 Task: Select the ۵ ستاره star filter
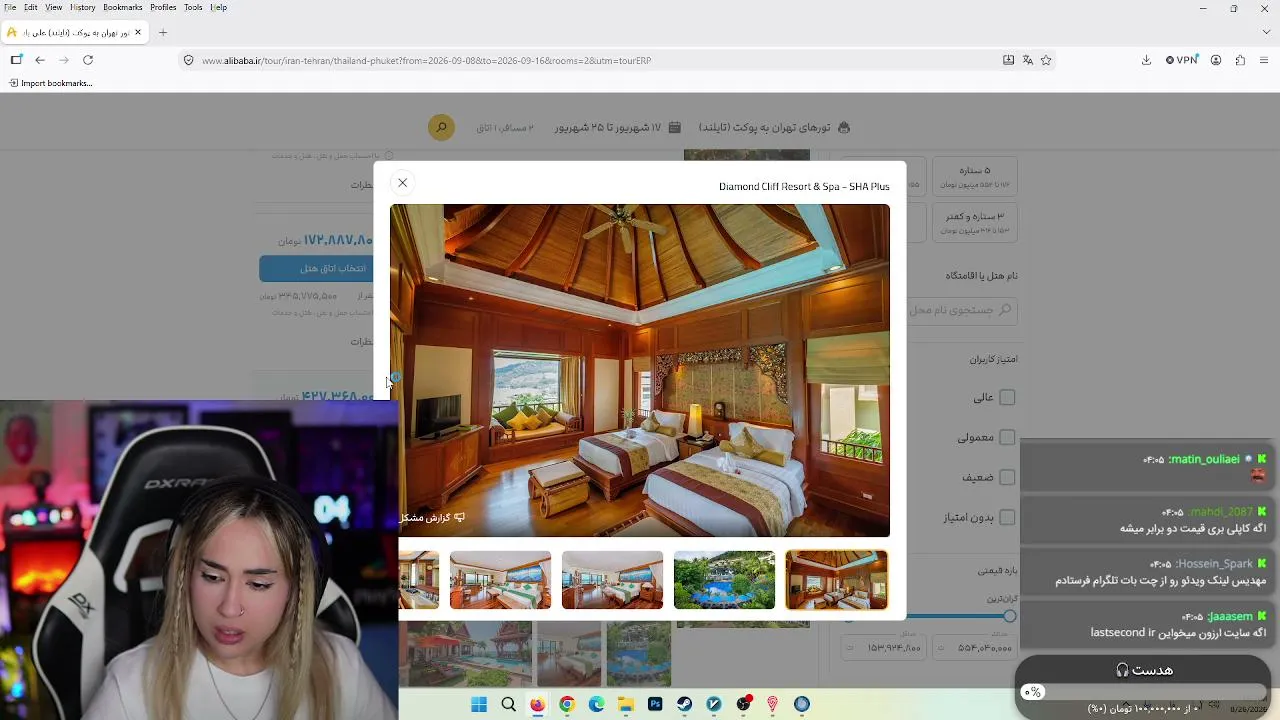[973, 176]
